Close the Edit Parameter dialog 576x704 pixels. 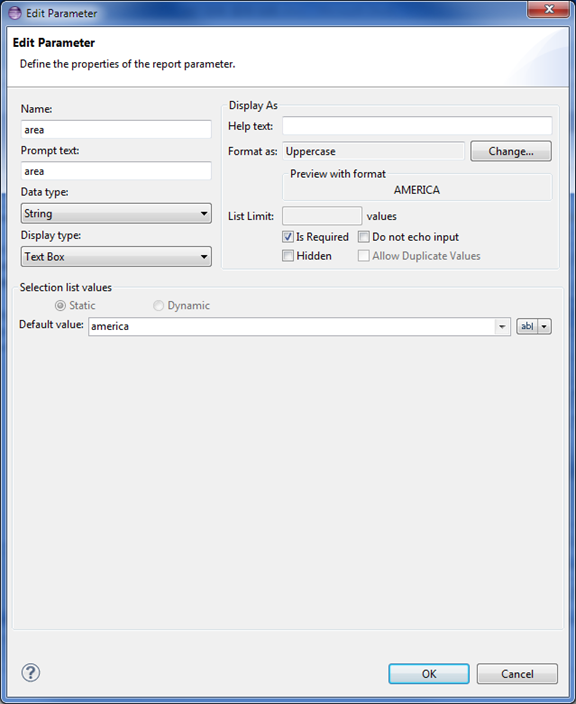[x=548, y=9]
